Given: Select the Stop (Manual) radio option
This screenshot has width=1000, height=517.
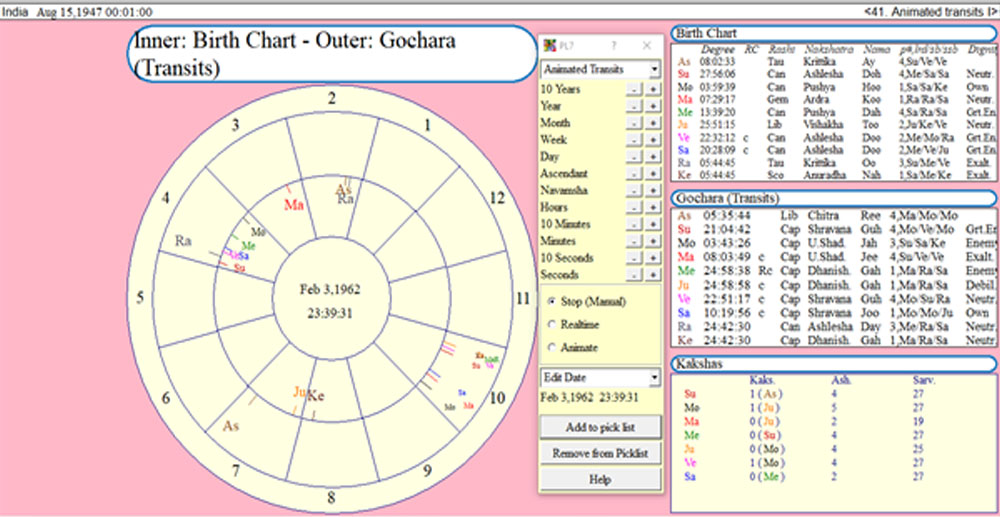Looking at the screenshot, I should click(x=552, y=301).
